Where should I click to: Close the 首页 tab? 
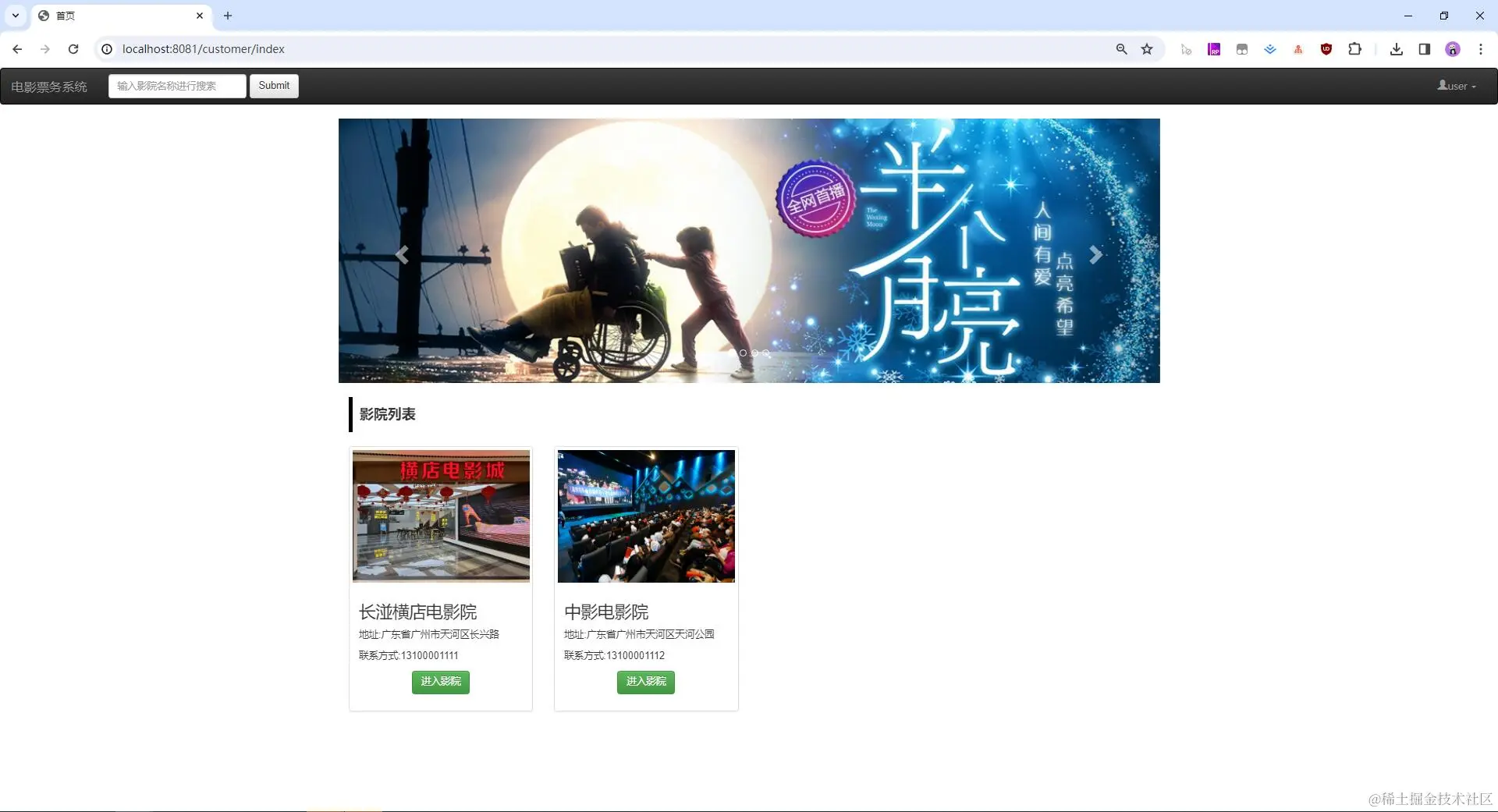tap(200, 16)
